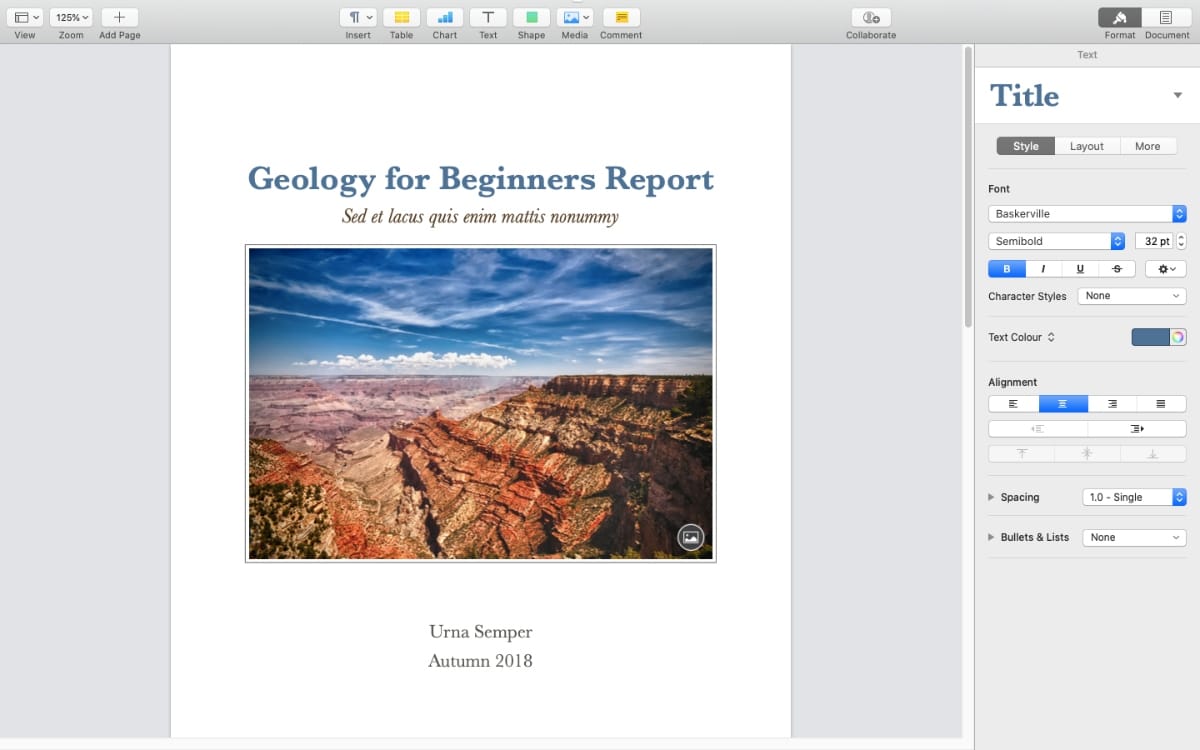This screenshot has height=750, width=1200.
Task: Open the Collaborate options
Action: coord(869,17)
